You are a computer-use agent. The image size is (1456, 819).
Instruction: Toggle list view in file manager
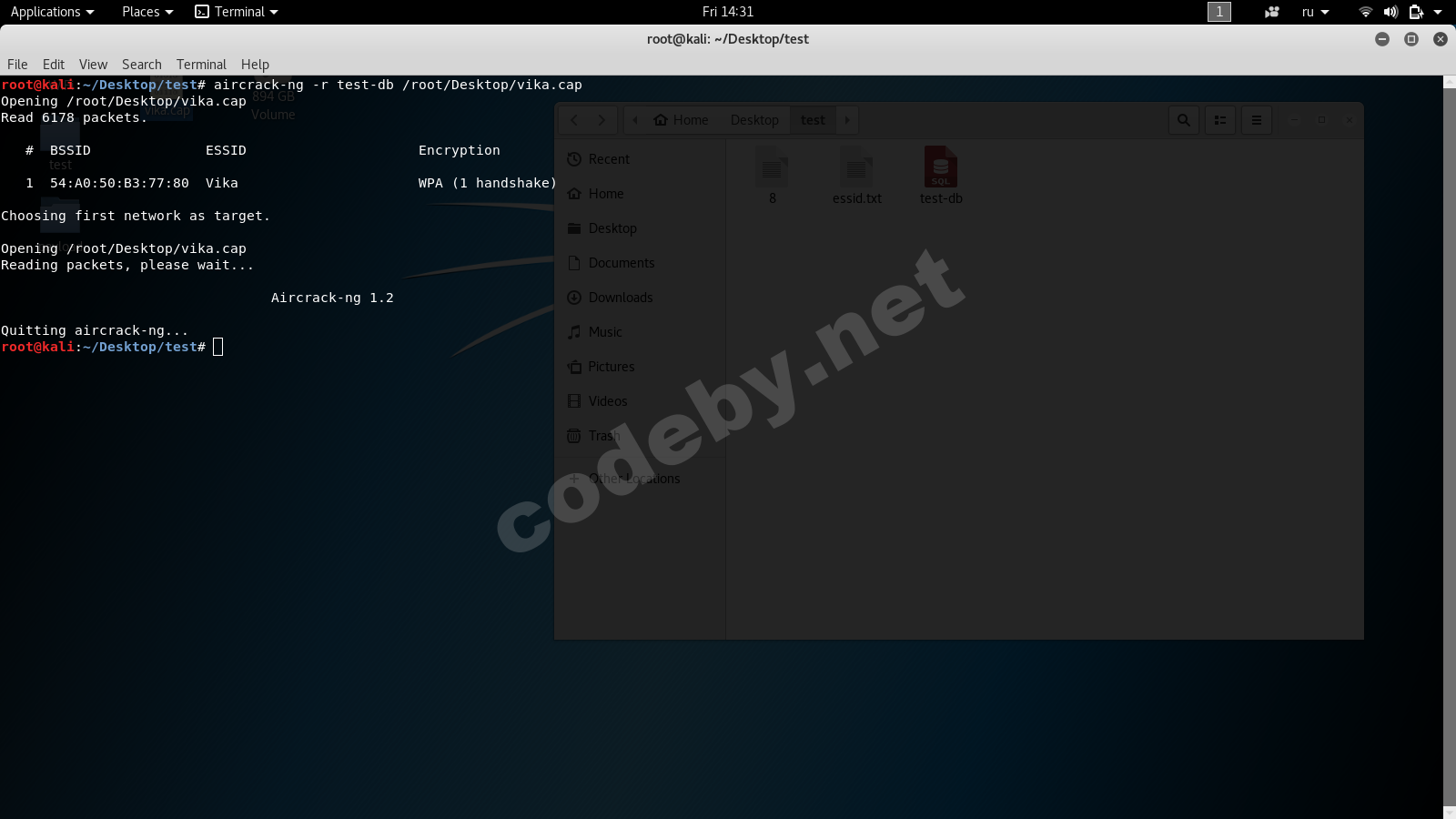pos(1220,120)
